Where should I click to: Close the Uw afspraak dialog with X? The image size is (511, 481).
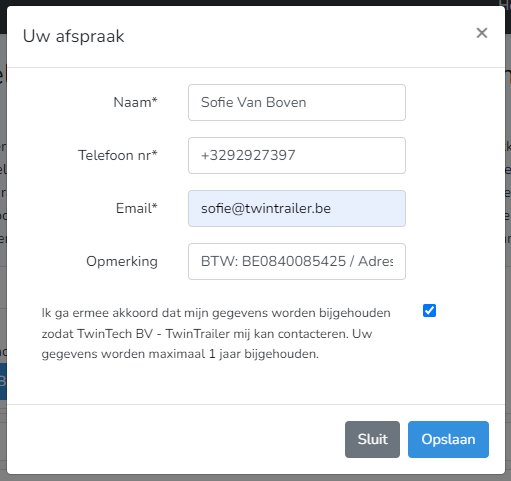[x=482, y=33]
